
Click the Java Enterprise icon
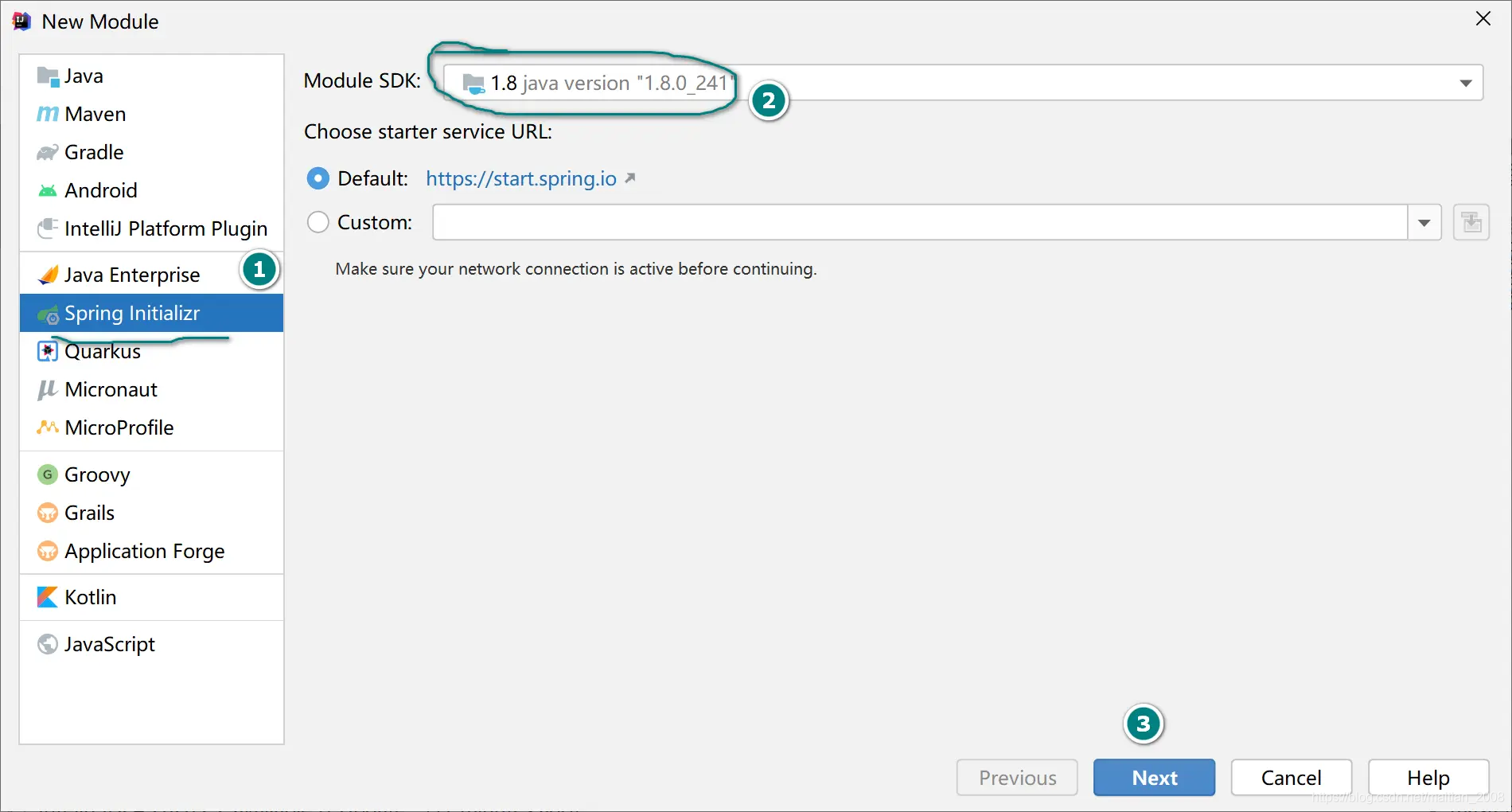coord(48,275)
